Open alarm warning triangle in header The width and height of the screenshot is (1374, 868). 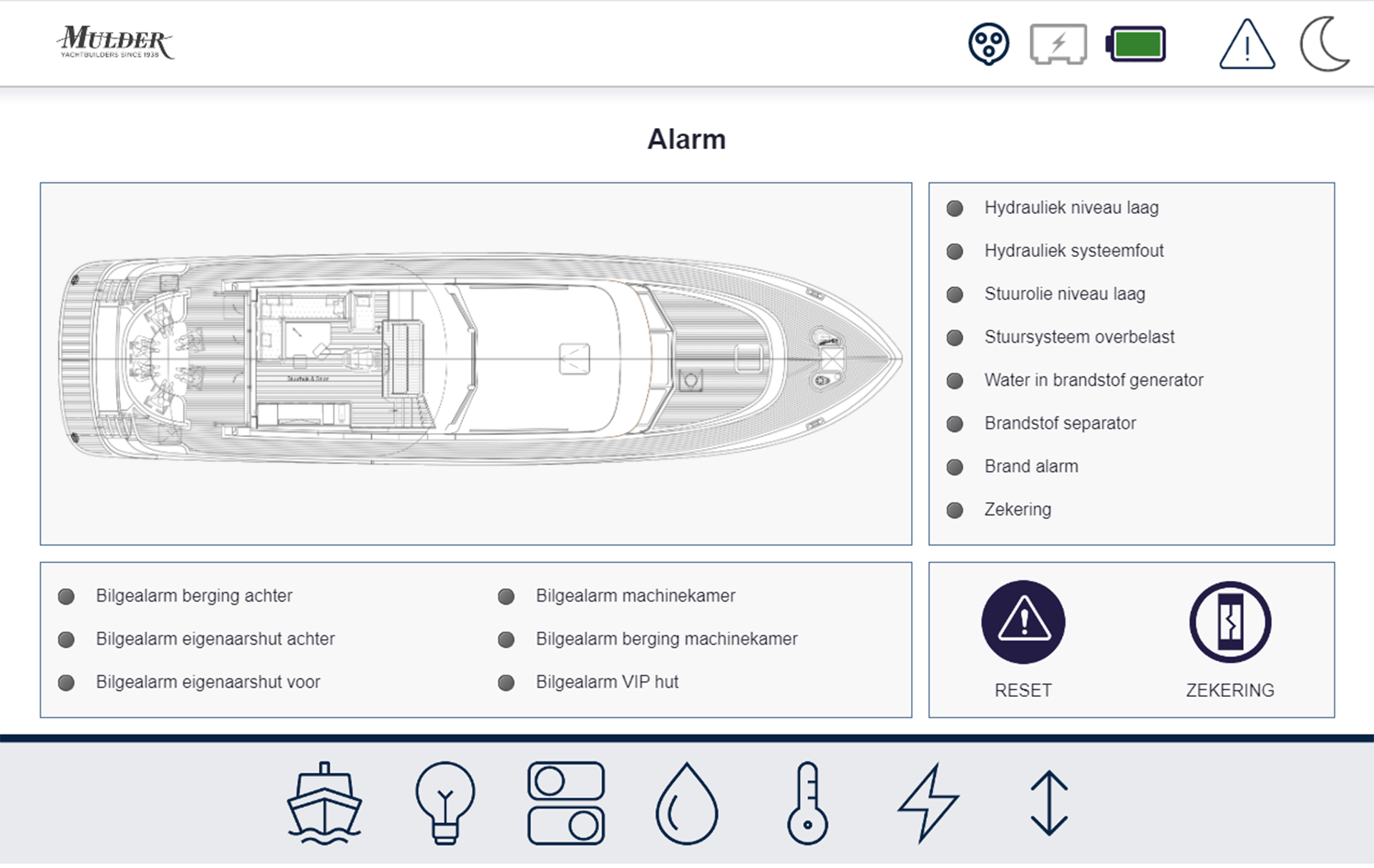(1247, 44)
